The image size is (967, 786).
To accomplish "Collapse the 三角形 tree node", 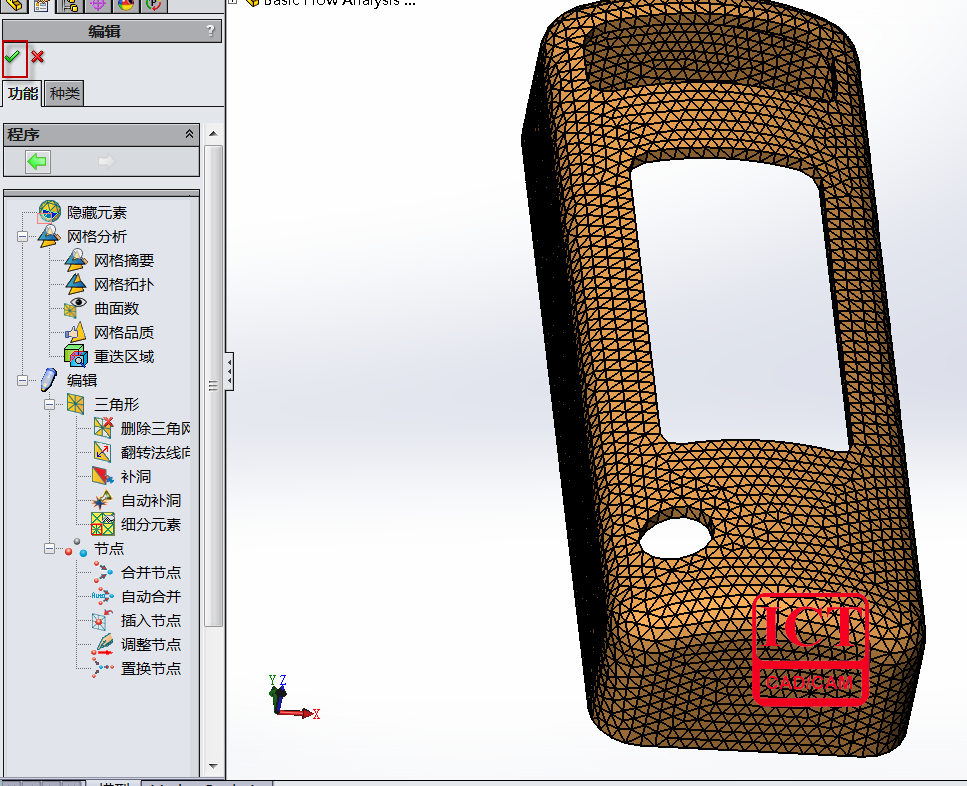I will (49, 405).
